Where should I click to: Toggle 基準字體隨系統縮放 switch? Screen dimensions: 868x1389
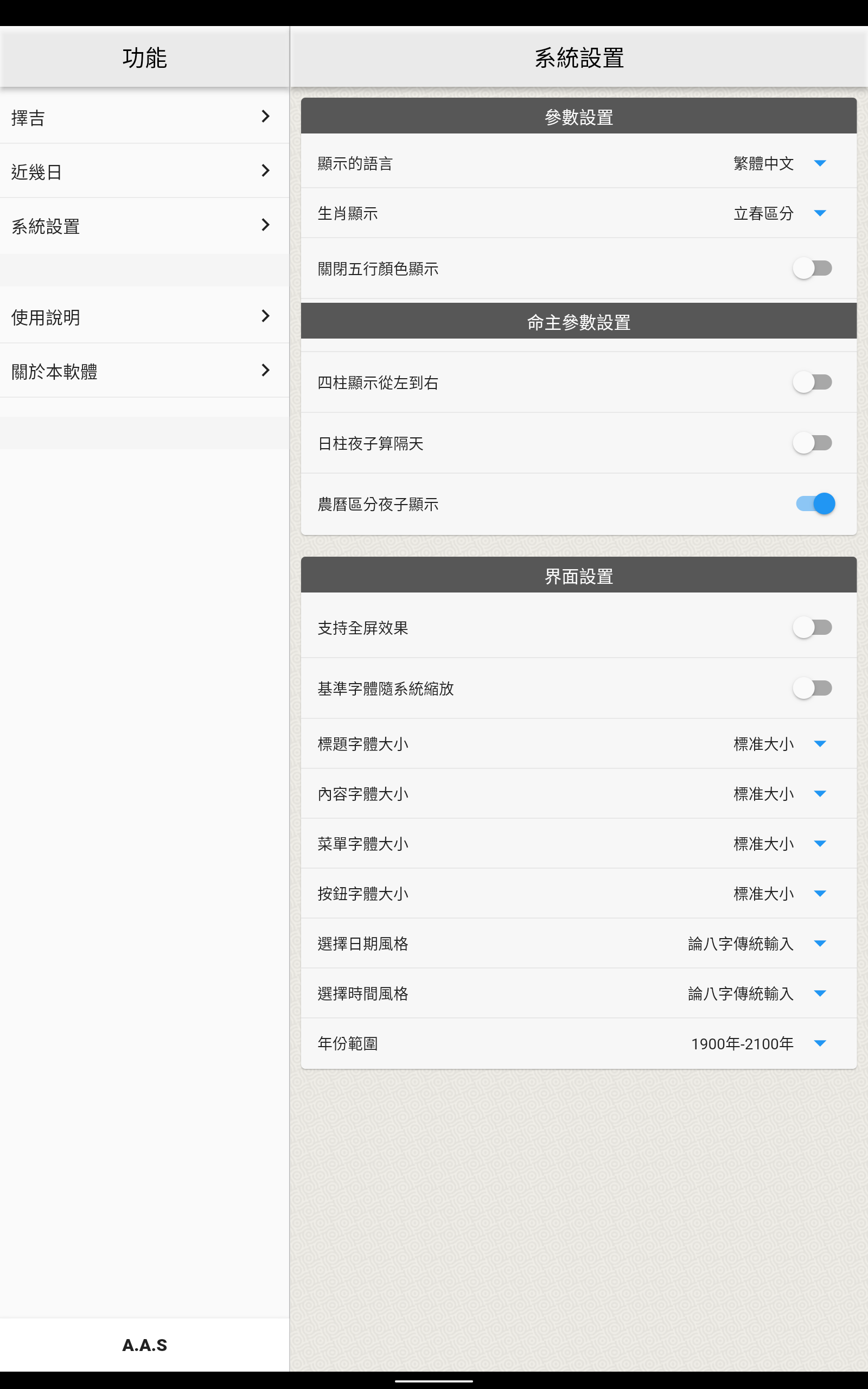812,688
